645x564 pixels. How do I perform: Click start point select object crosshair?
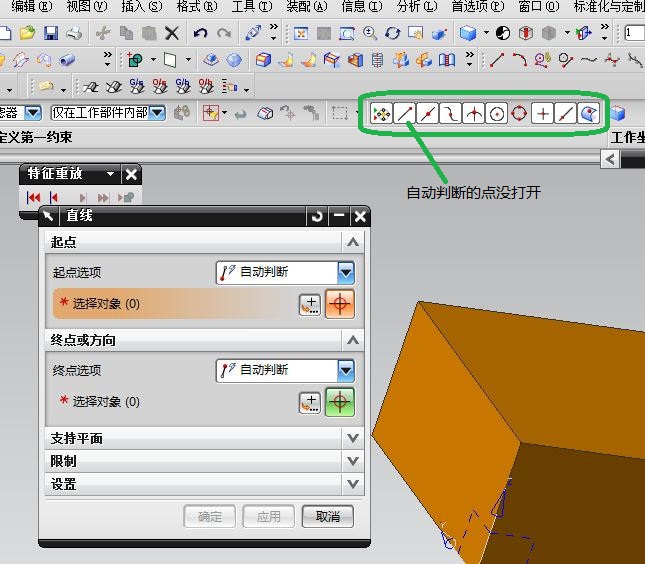click(340, 304)
